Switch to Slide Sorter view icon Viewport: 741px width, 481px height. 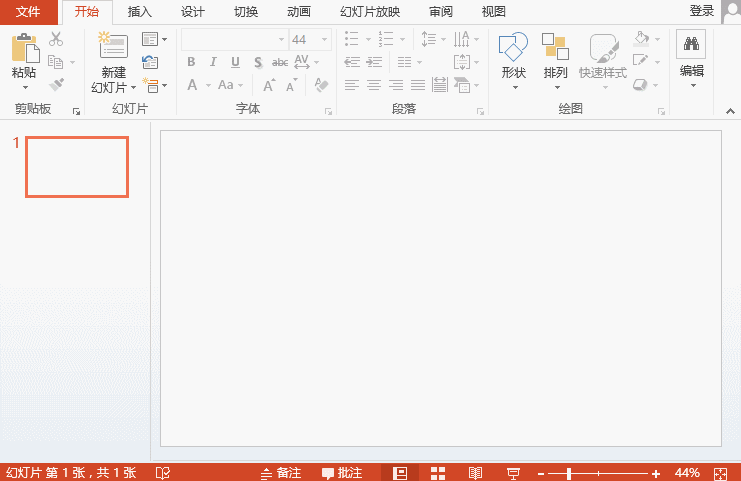438,472
